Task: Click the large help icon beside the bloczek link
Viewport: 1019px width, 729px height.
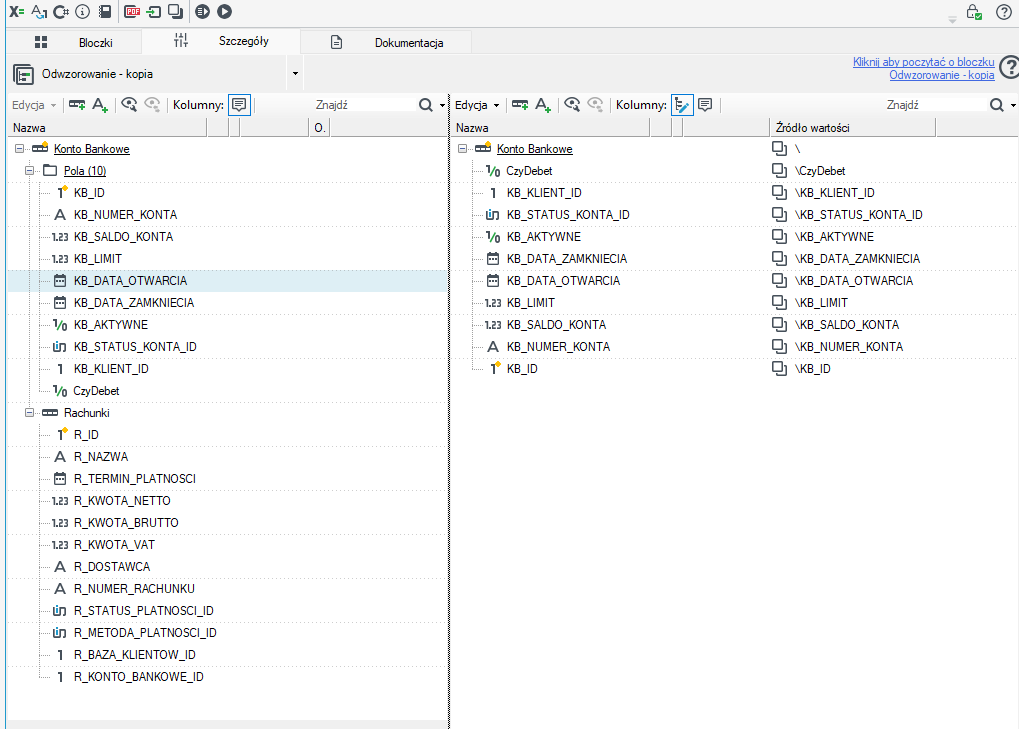Action: tap(1009, 68)
